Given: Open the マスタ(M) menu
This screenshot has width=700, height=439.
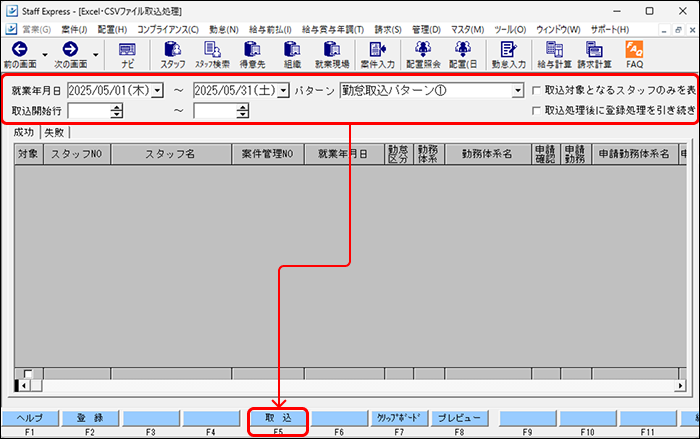Looking at the screenshot, I should coord(467,29).
